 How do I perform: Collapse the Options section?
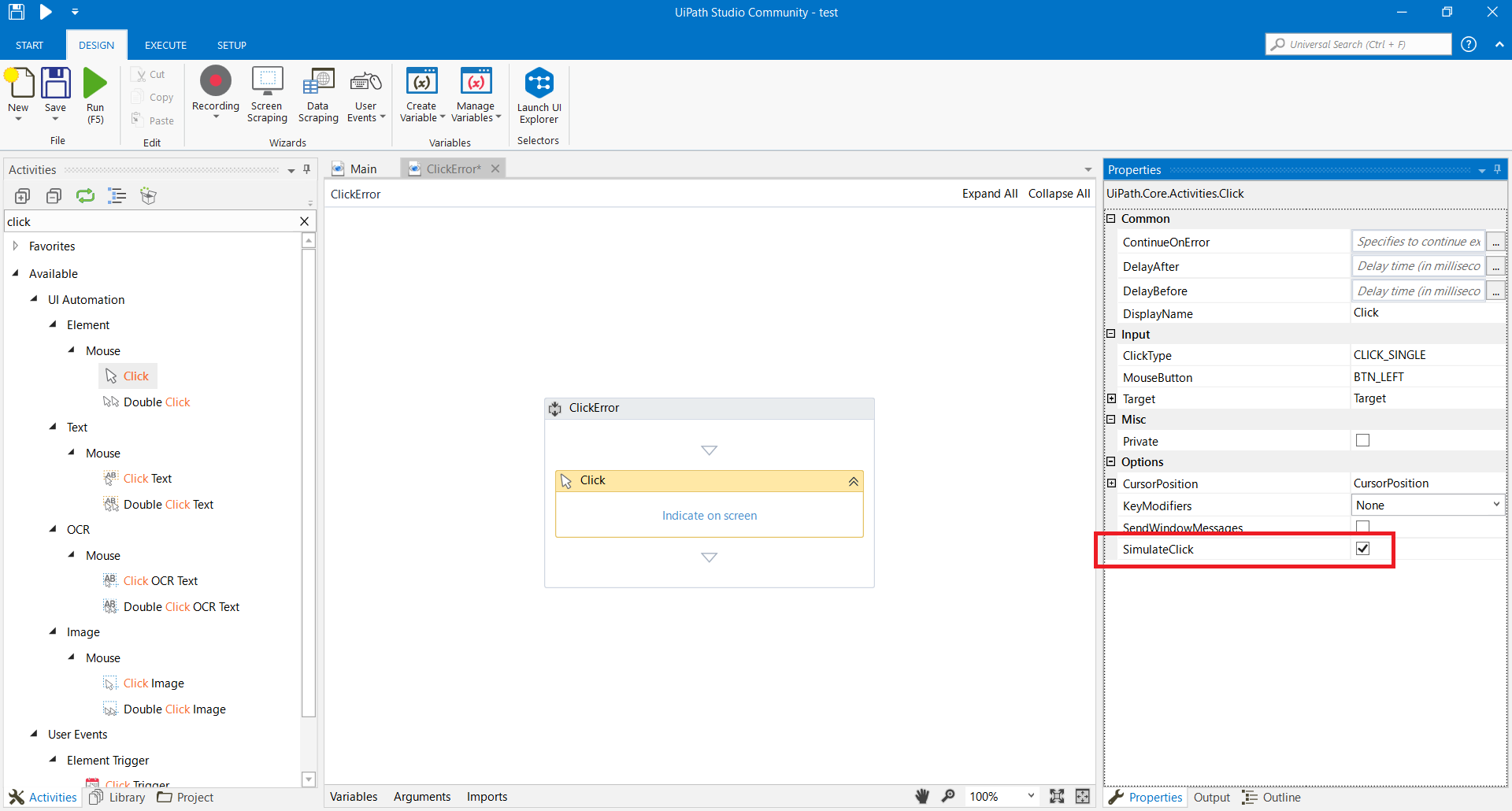(x=1111, y=461)
